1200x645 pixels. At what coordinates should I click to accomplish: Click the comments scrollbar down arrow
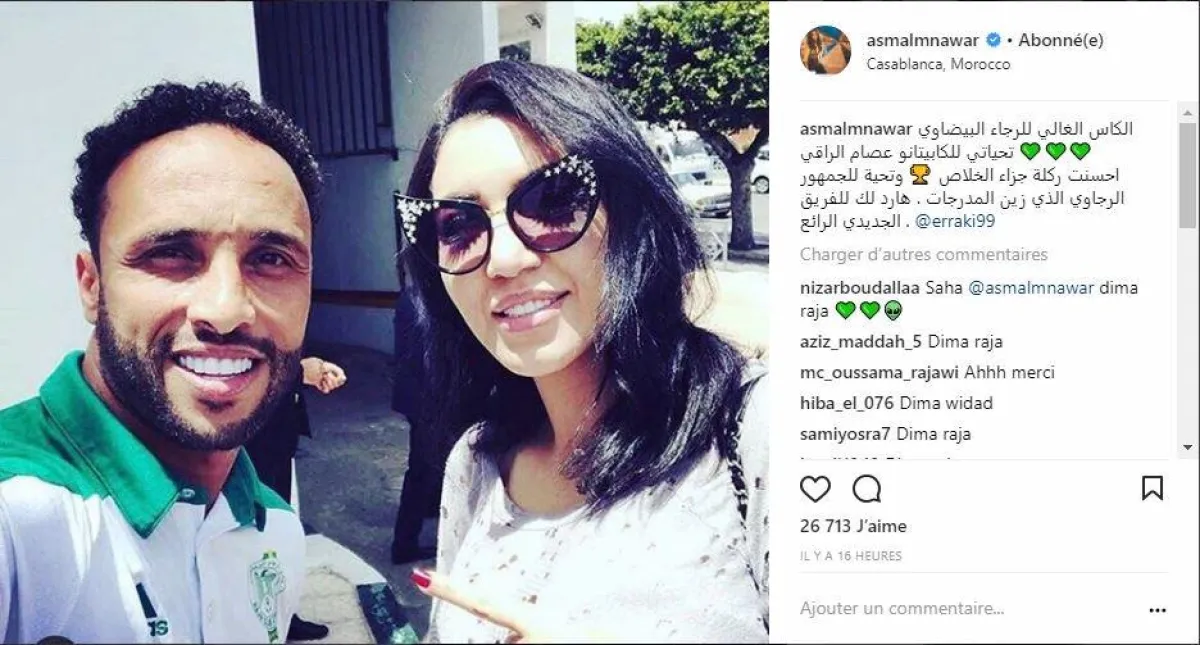tap(1187, 448)
